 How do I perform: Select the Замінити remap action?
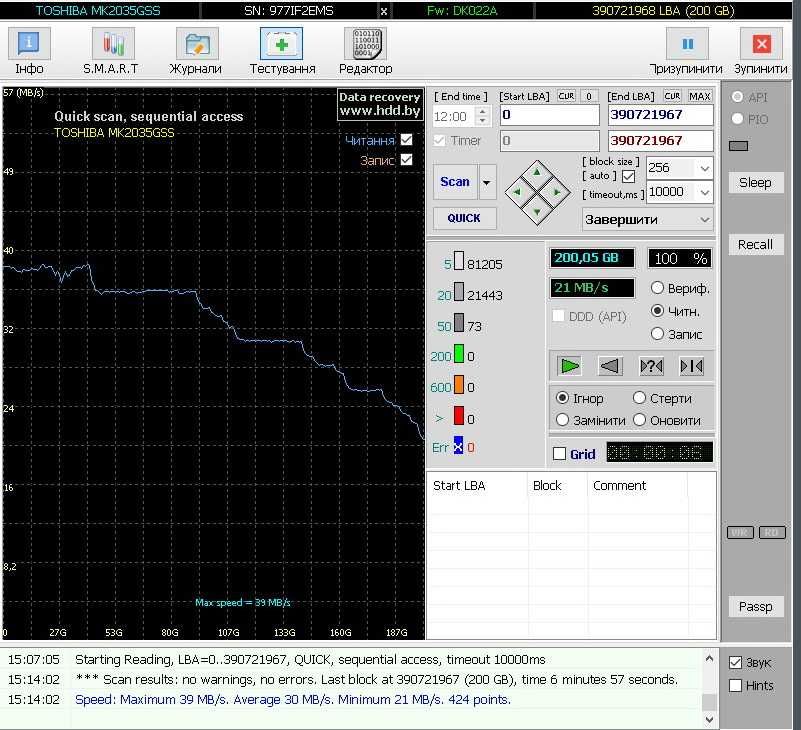[x=562, y=420]
